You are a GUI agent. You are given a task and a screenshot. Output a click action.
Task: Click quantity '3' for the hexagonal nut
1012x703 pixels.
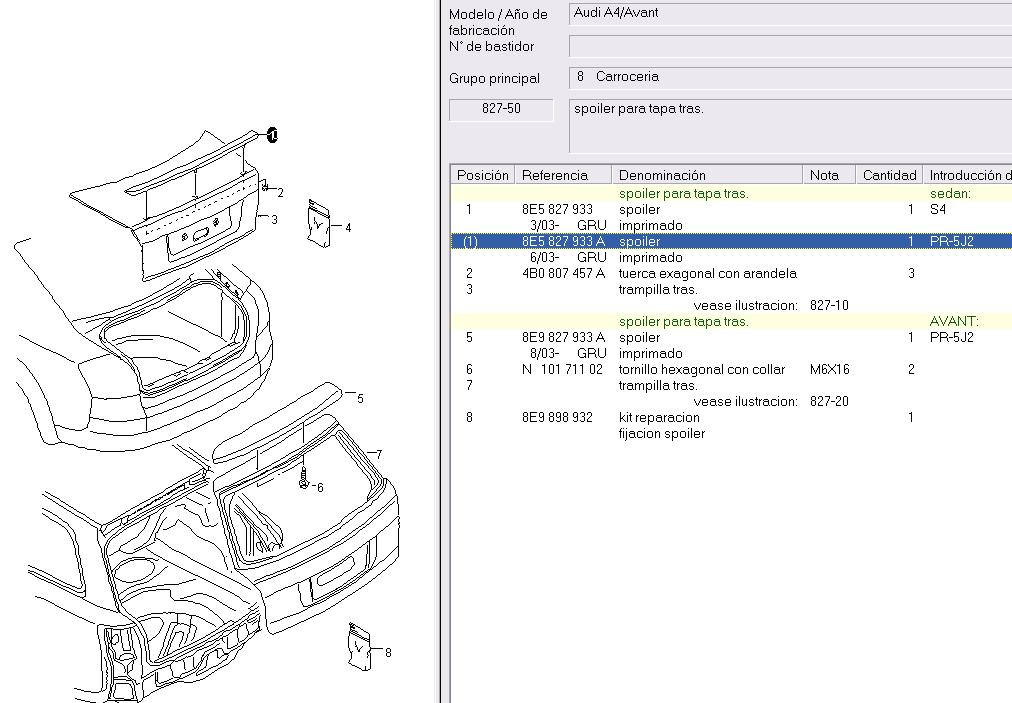tap(911, 273)
